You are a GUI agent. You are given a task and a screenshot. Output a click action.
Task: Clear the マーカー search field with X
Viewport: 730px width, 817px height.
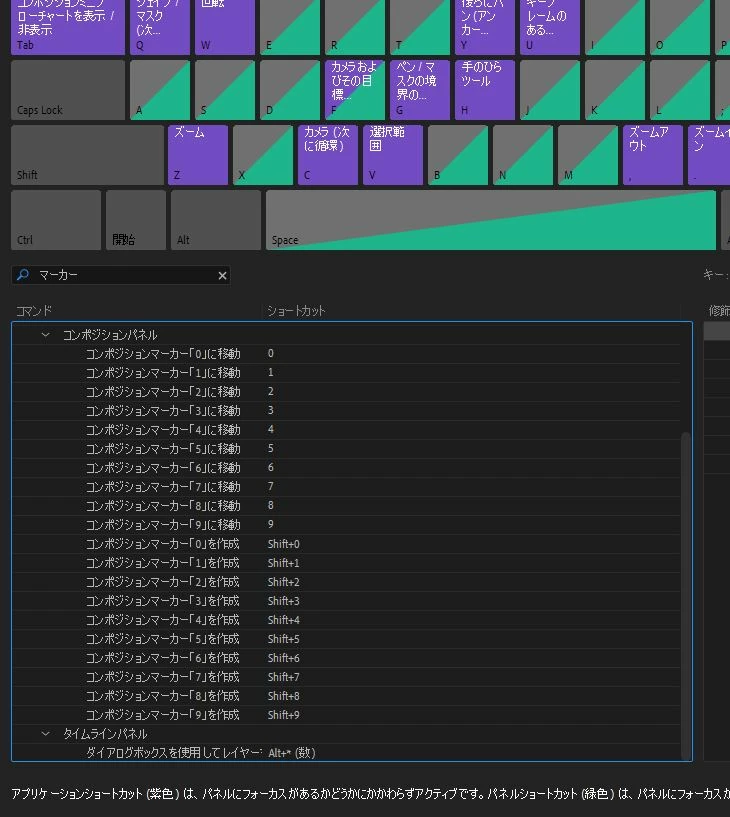222,275
